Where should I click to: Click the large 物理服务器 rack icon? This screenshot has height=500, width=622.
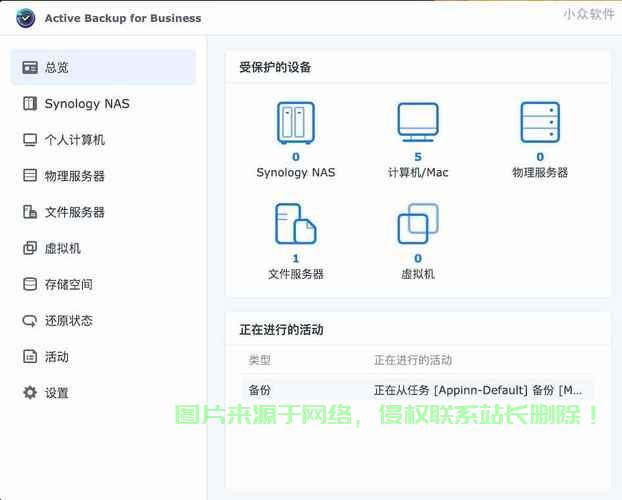click(x=540, y=122)
